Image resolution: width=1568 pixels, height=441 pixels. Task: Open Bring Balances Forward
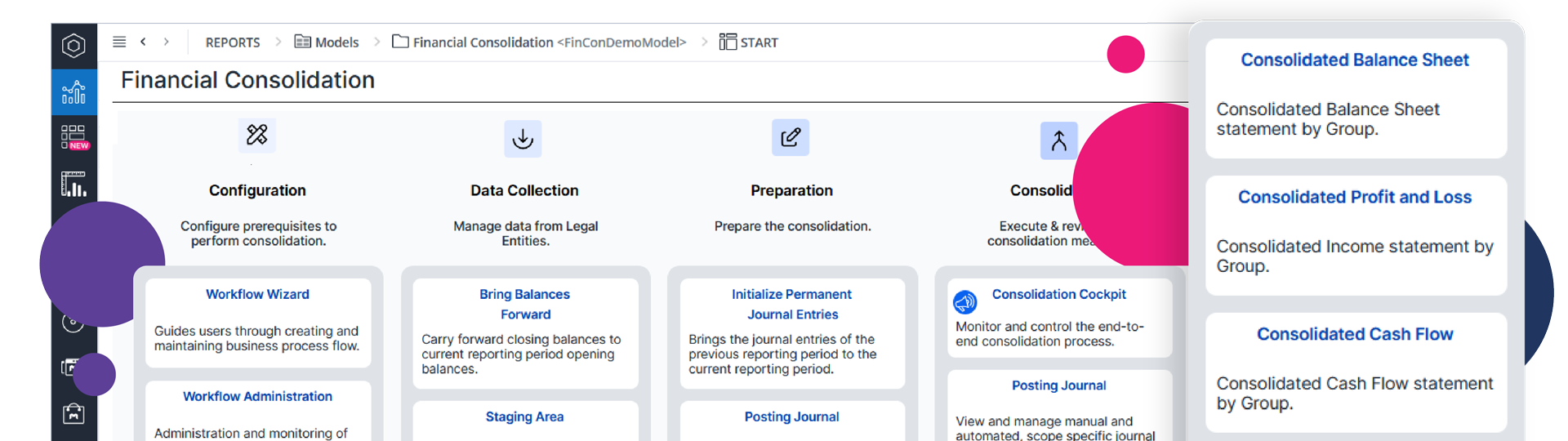click(x=525, y=304)
